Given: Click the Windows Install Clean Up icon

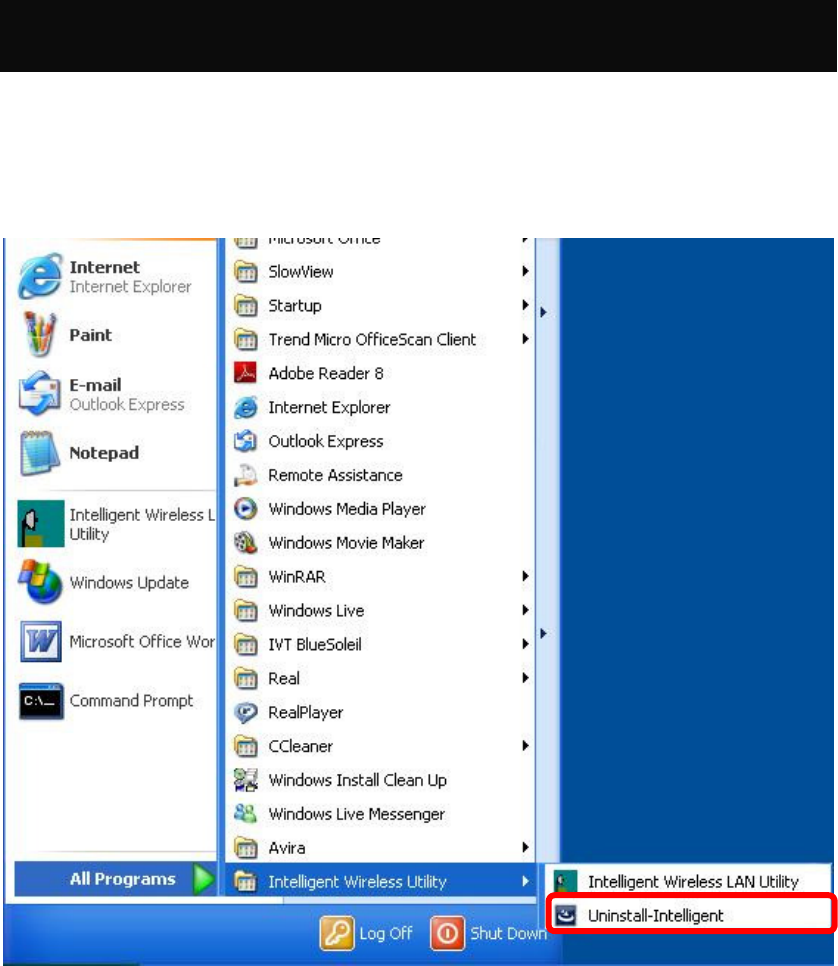Looking at the screenshot, I should 245,780.
